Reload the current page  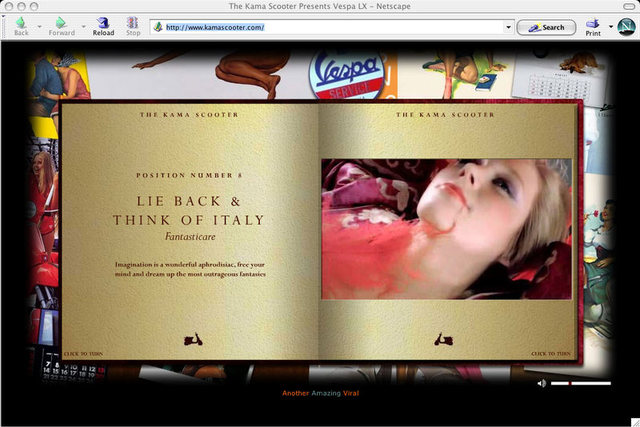[103, 27]
